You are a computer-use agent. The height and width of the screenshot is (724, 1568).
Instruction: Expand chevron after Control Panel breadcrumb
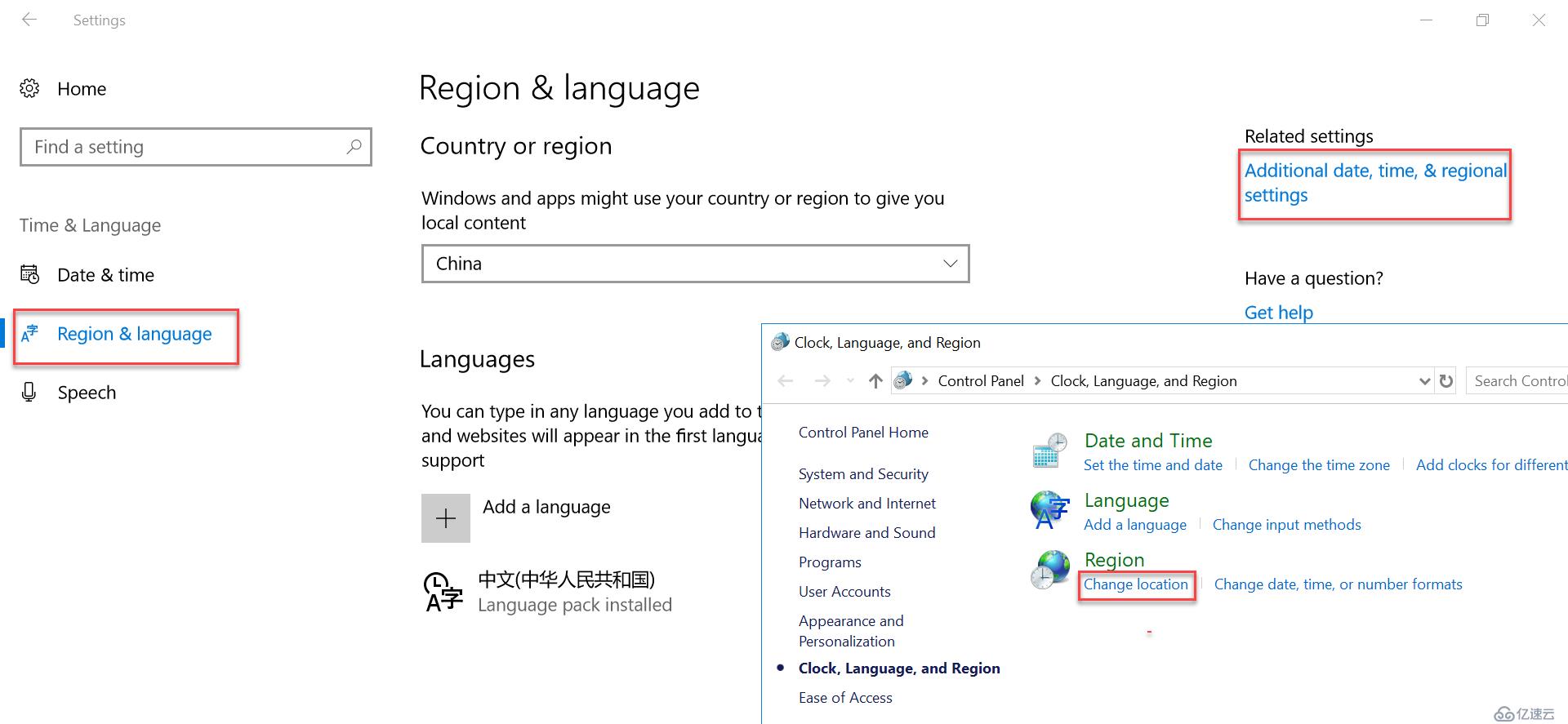tap(1037, 381)
